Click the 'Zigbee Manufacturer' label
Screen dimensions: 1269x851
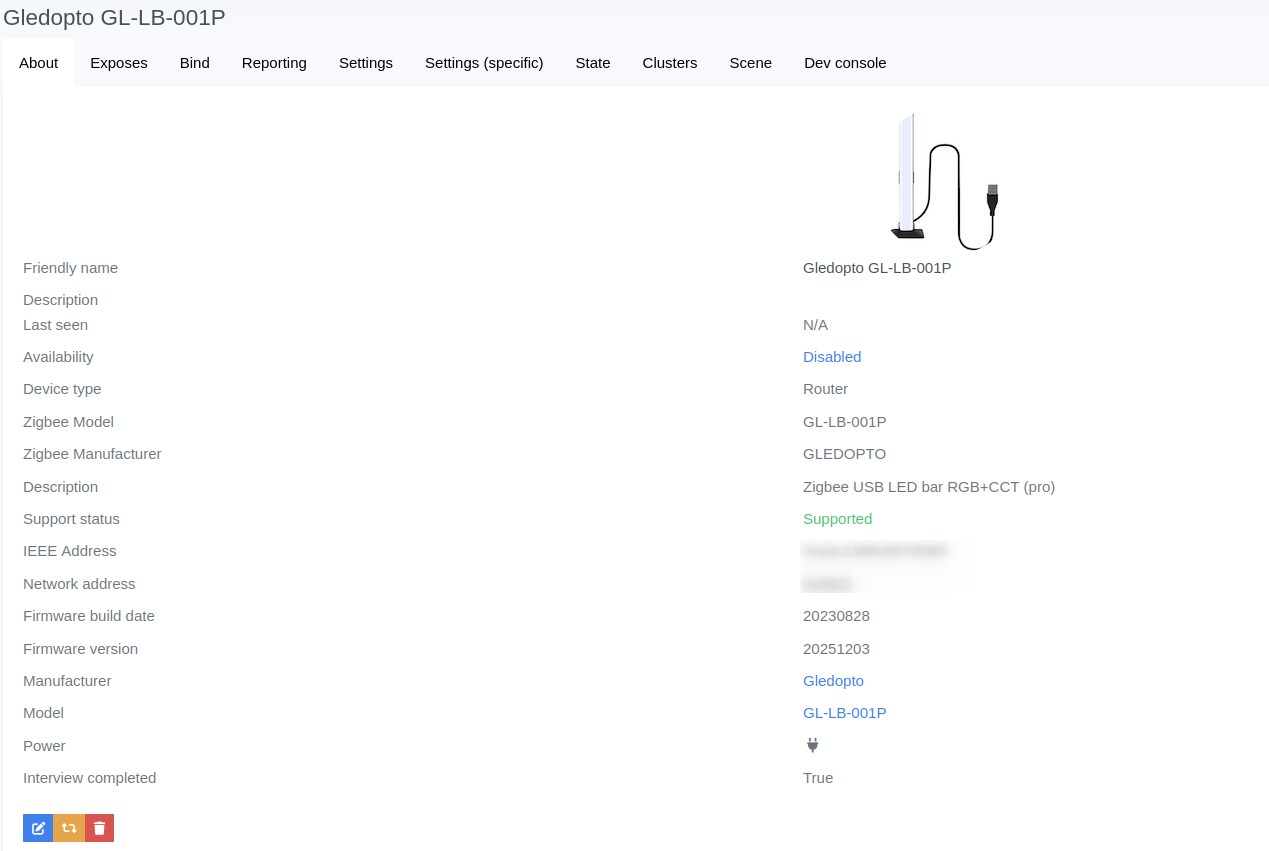92,454
